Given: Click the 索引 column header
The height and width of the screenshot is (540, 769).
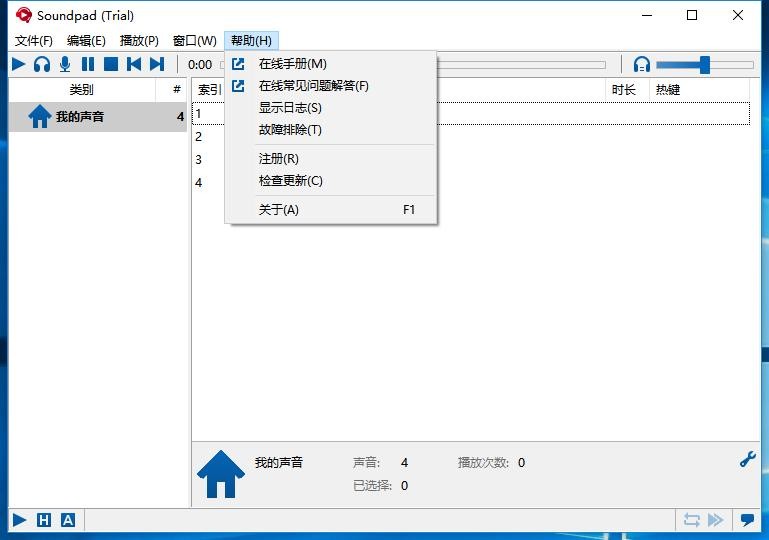Looking at the screenshot, I should click(209, 90).
